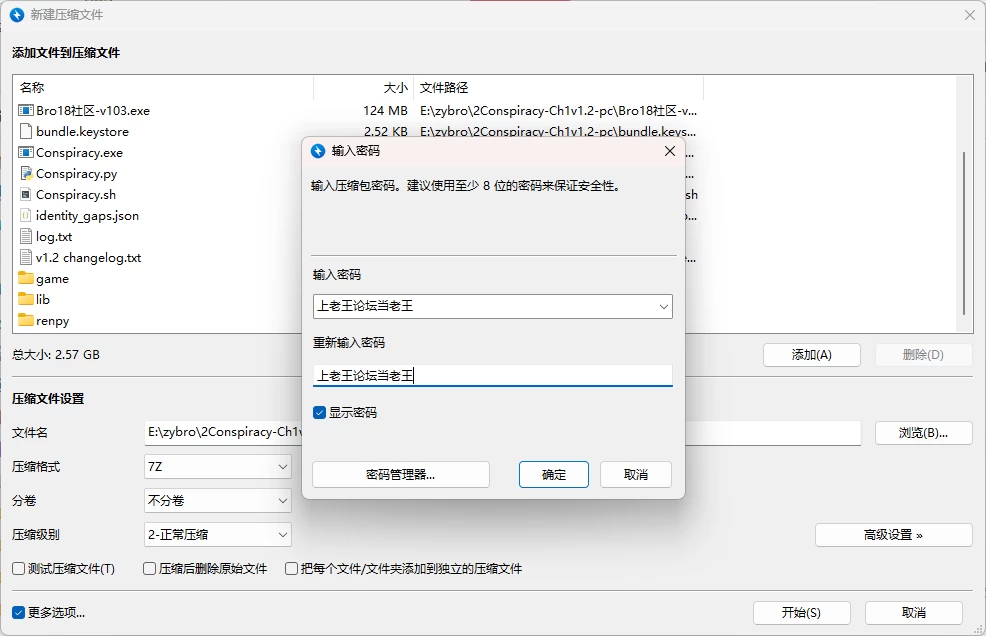Screen dimensions: 986x636
Task: Select the Conspiracy.sh row name
Action: point(76,195)
